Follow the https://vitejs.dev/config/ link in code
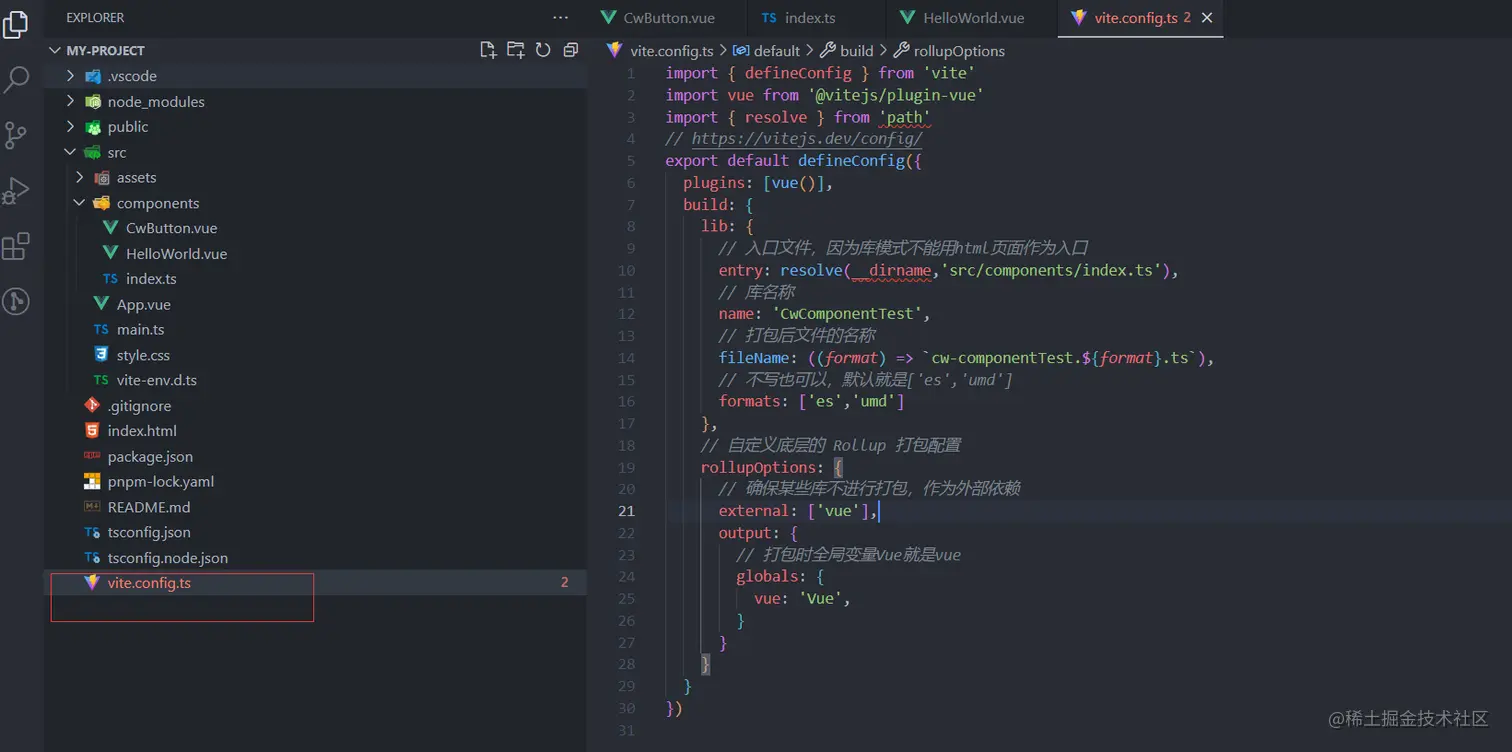1512x752 pixels. [x=807, y=139]
